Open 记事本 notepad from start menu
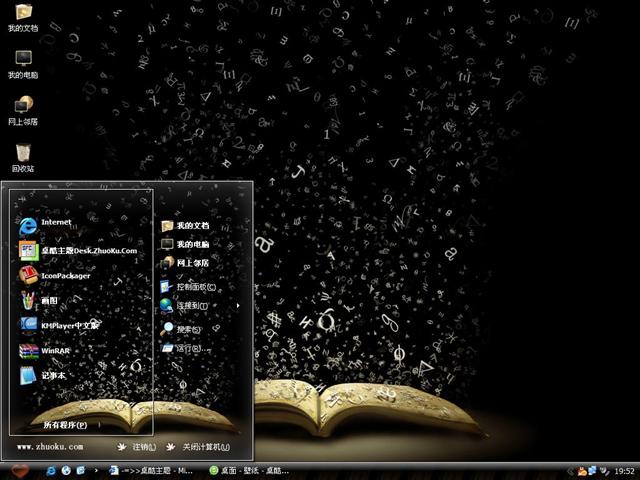The width and height of the screenshot is (640, 480). 42,376
